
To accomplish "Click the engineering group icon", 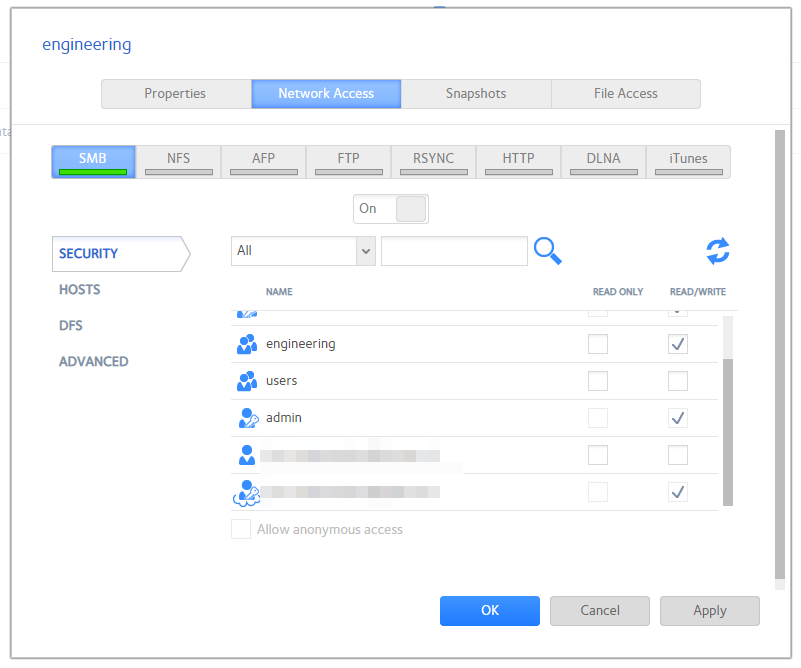I will [x=246, y=344].
